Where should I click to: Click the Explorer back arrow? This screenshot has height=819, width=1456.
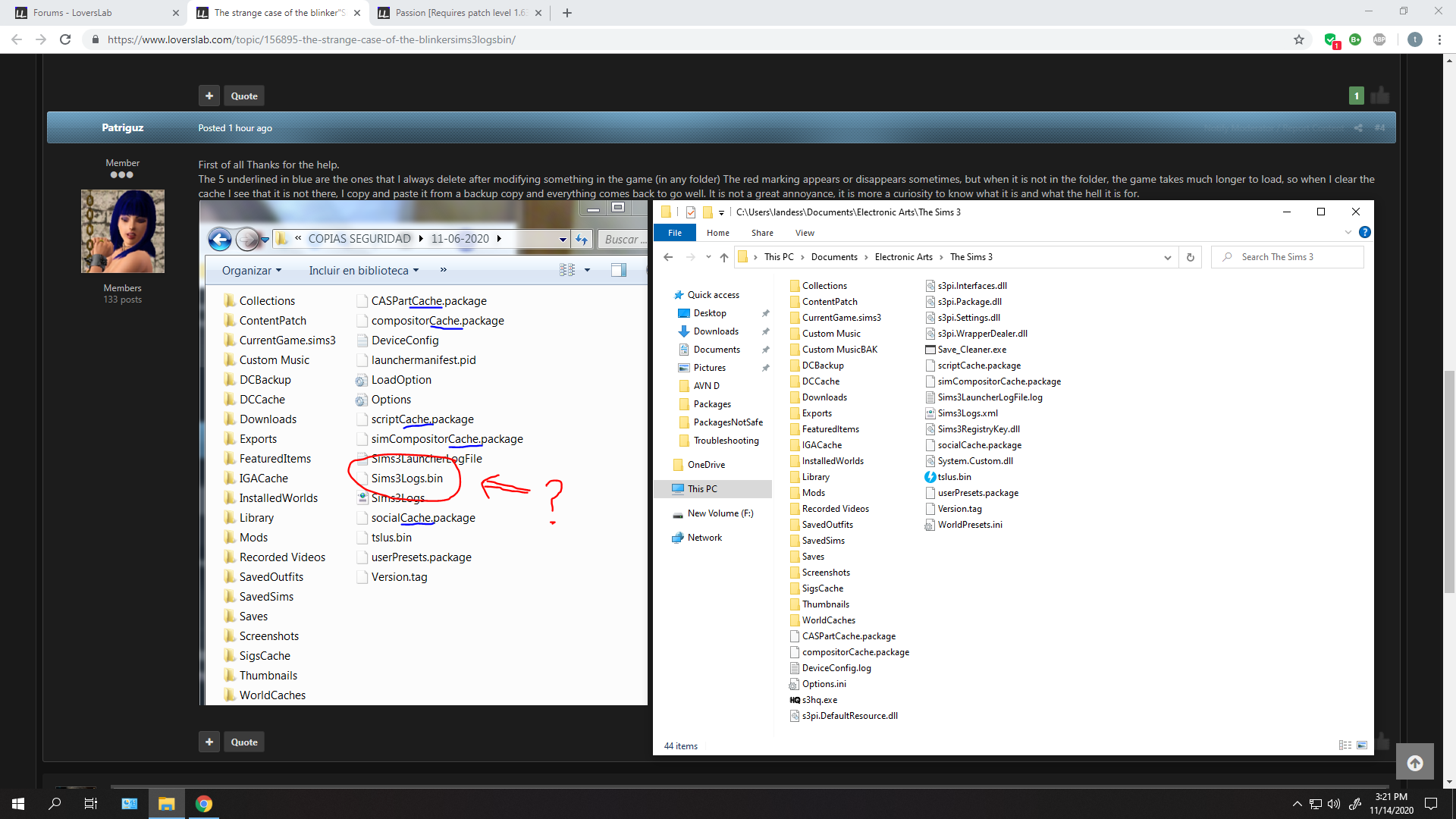(668, 257)
